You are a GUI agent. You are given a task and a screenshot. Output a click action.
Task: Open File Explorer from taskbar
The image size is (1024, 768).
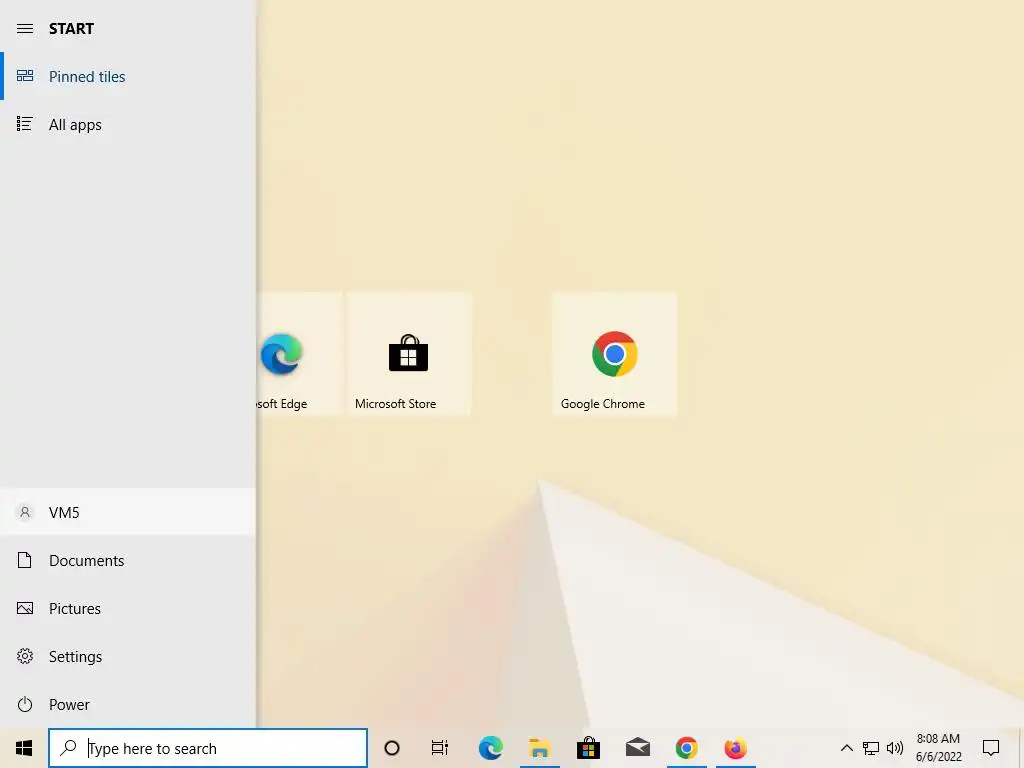[539, 748]
